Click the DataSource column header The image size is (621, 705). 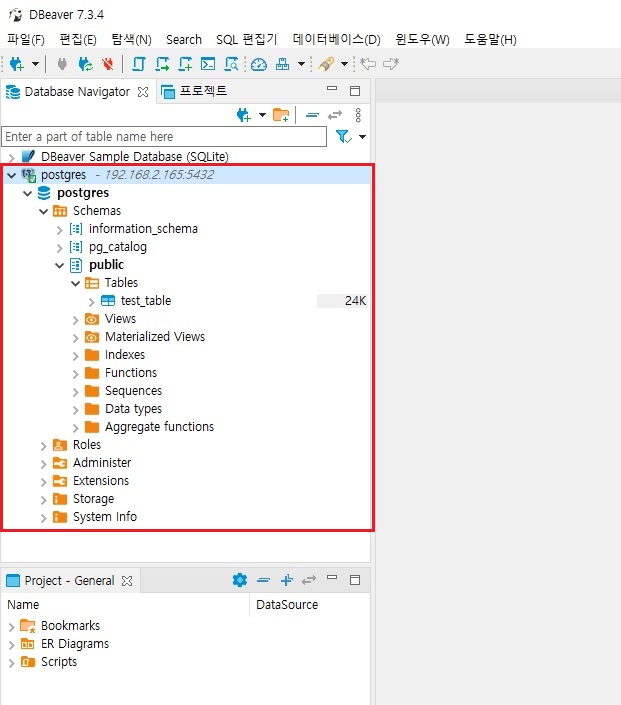(x=287, y=605)
